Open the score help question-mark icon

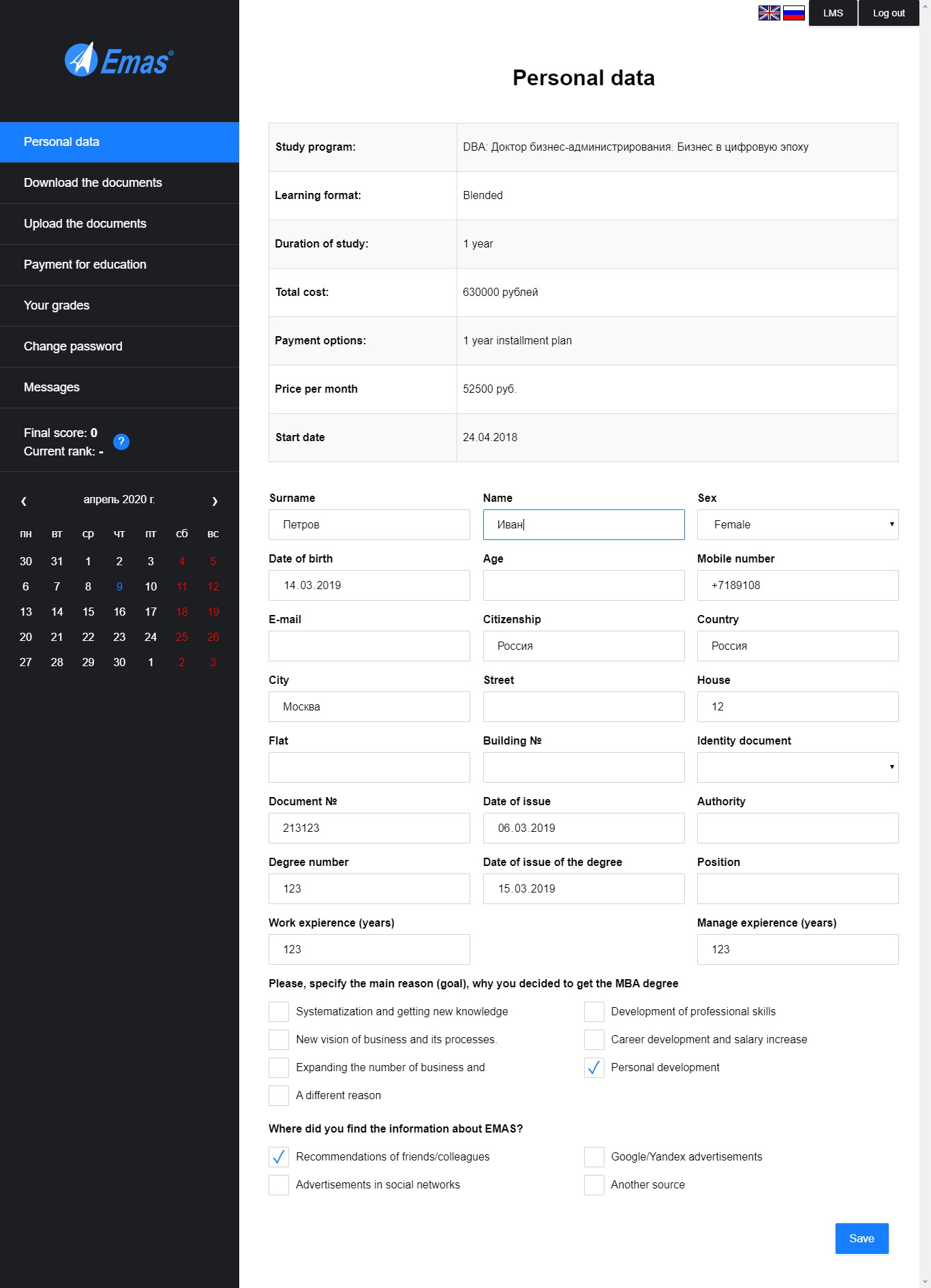[121, 442]
